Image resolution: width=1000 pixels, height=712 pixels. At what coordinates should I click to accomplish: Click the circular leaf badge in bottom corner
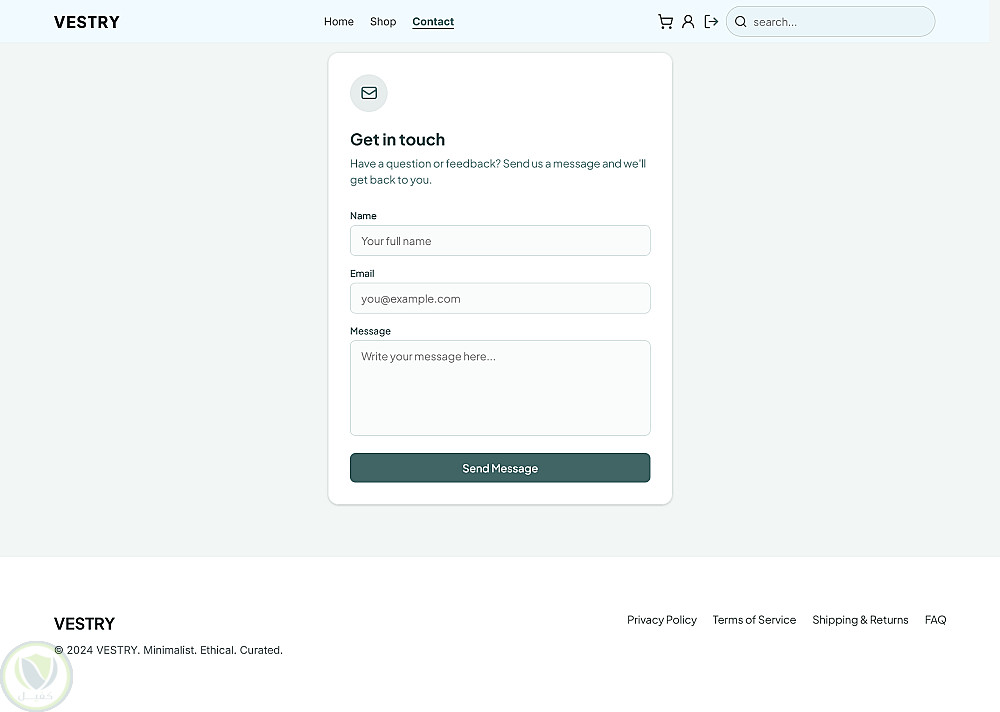click(x=36, y=677)
